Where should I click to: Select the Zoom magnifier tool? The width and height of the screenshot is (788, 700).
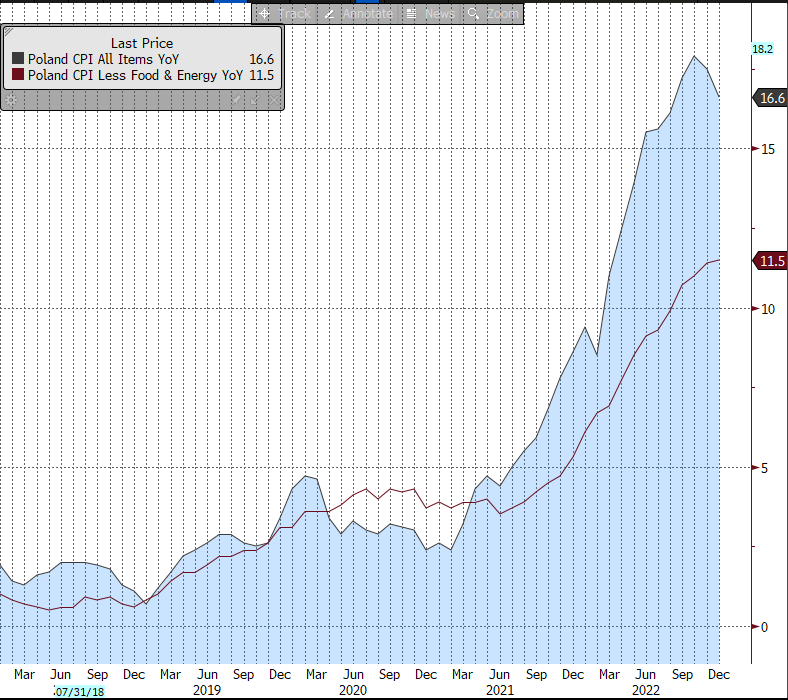(493, 14)
